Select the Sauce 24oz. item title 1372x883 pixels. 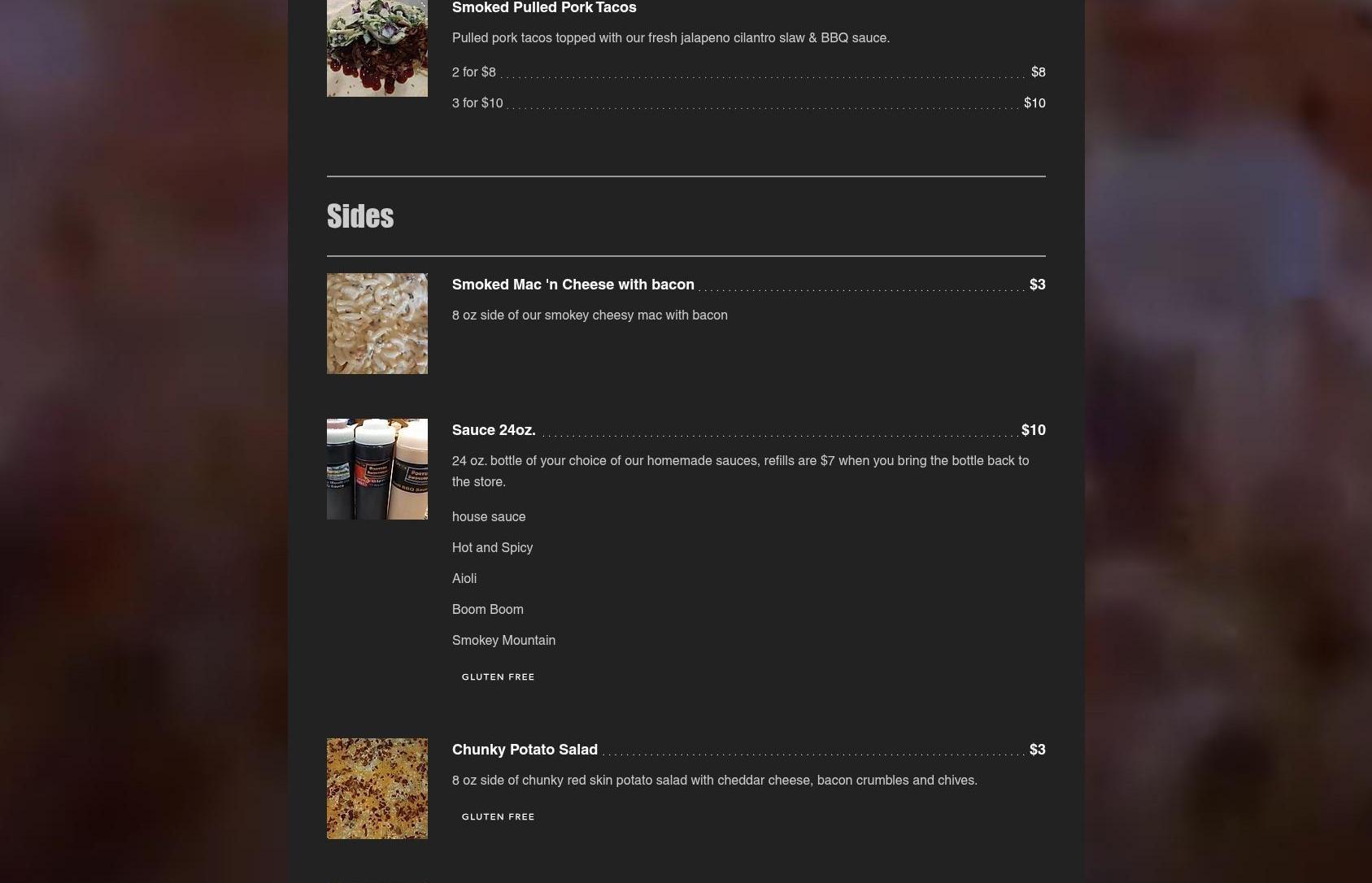(494, 430)
